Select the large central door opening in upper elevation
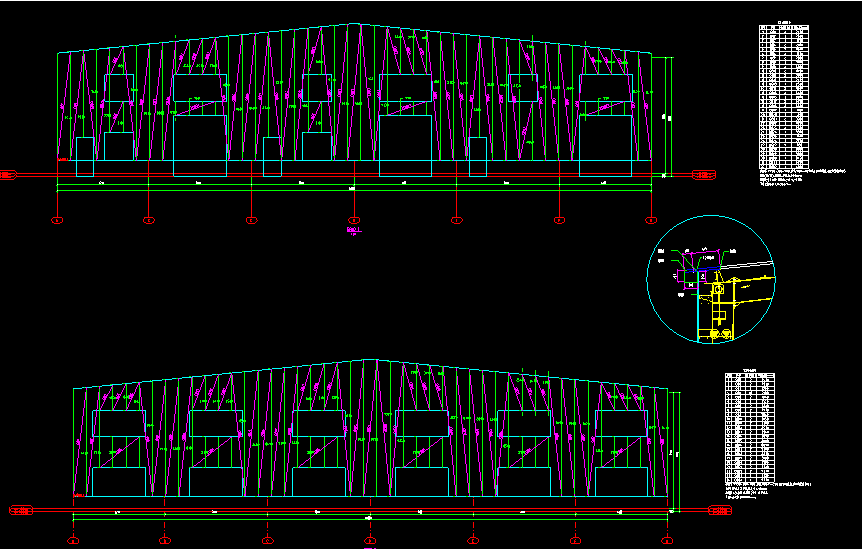Viewport: 862px width, 549px height. point(405,145)
